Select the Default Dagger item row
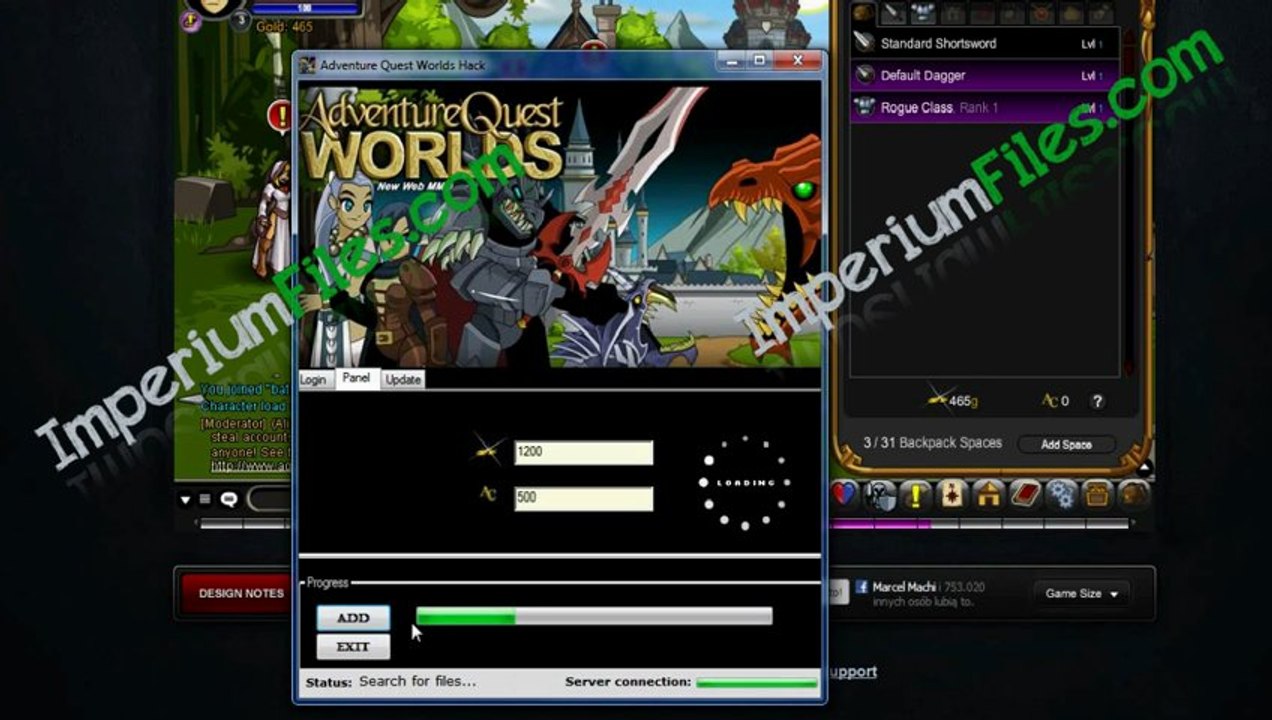The width and height of the screenshot is (1272, 720). point(983,75)
